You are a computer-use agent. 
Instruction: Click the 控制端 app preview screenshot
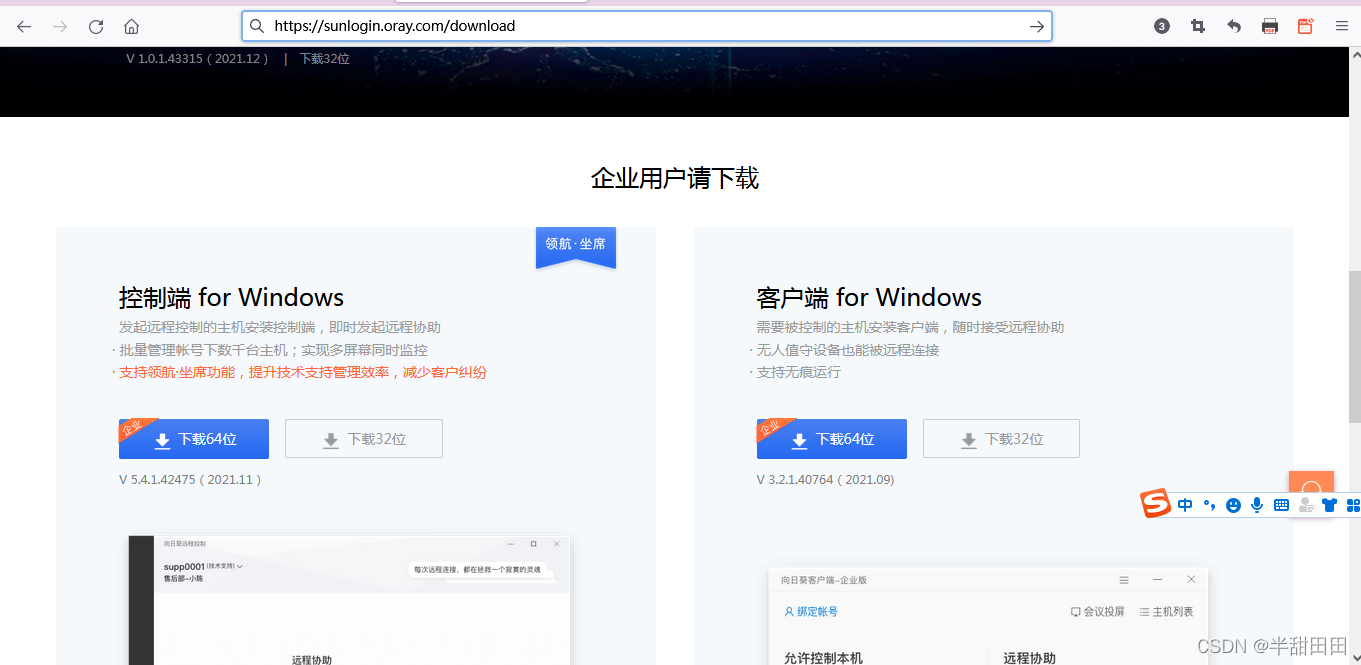click(349, 600)
